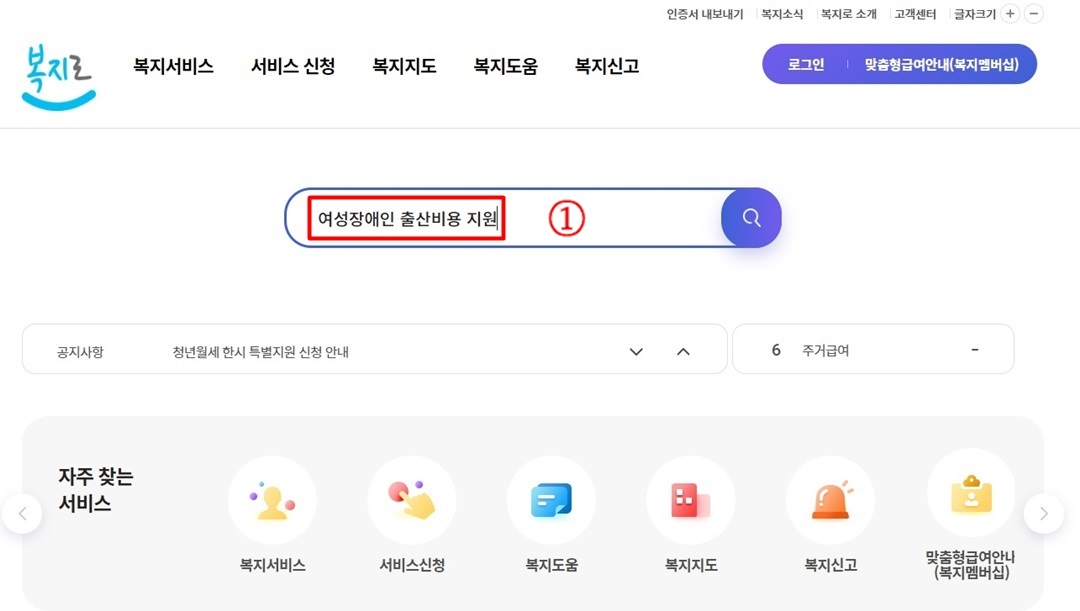Select the 복지신고 alarm bell icon
The height and width of the screenshot is (611, 1080).
pos(831,500)
